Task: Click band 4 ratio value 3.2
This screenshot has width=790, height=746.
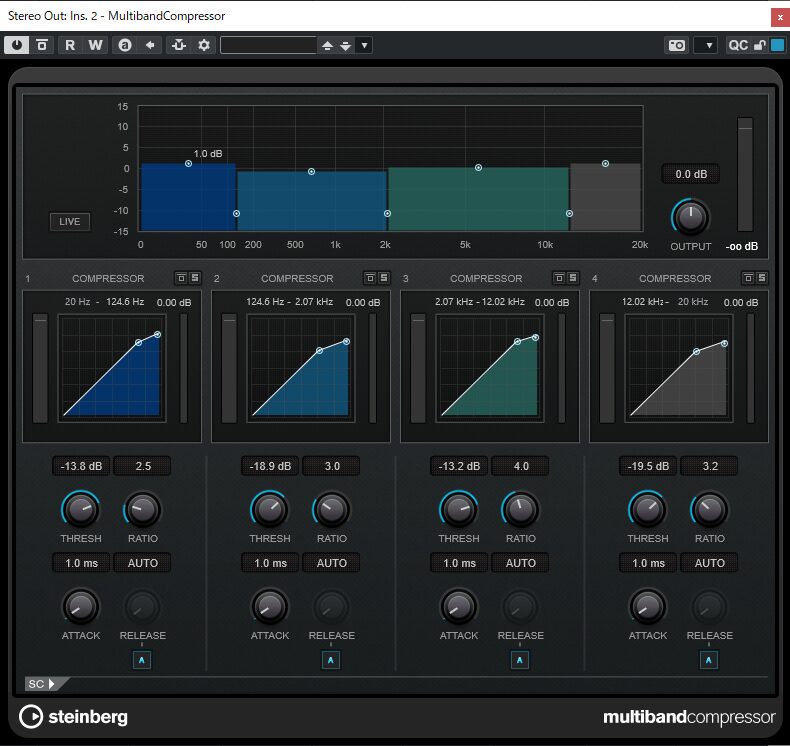Action: [x=709, y=466]
